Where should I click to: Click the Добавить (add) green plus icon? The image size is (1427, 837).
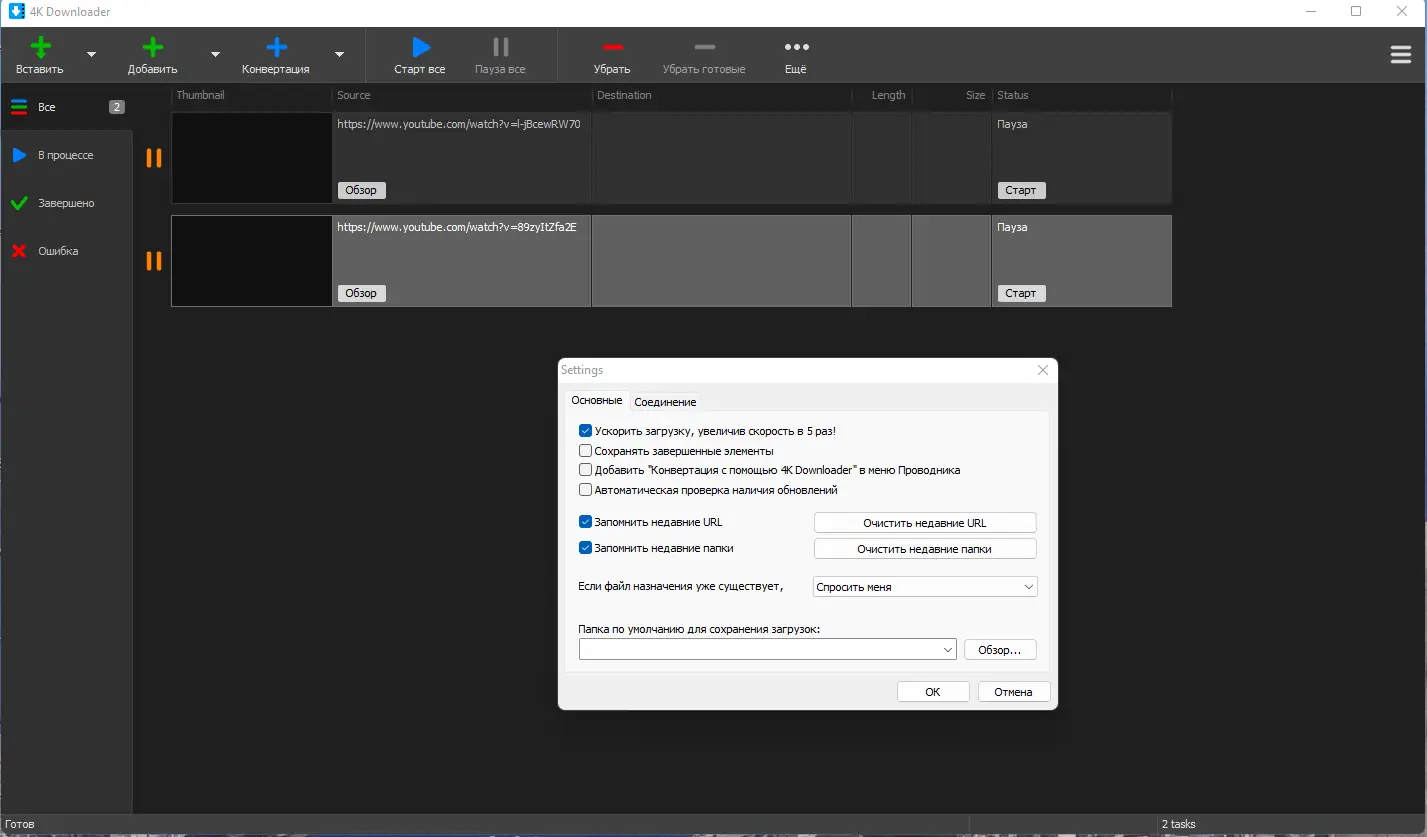coord(153,47)
